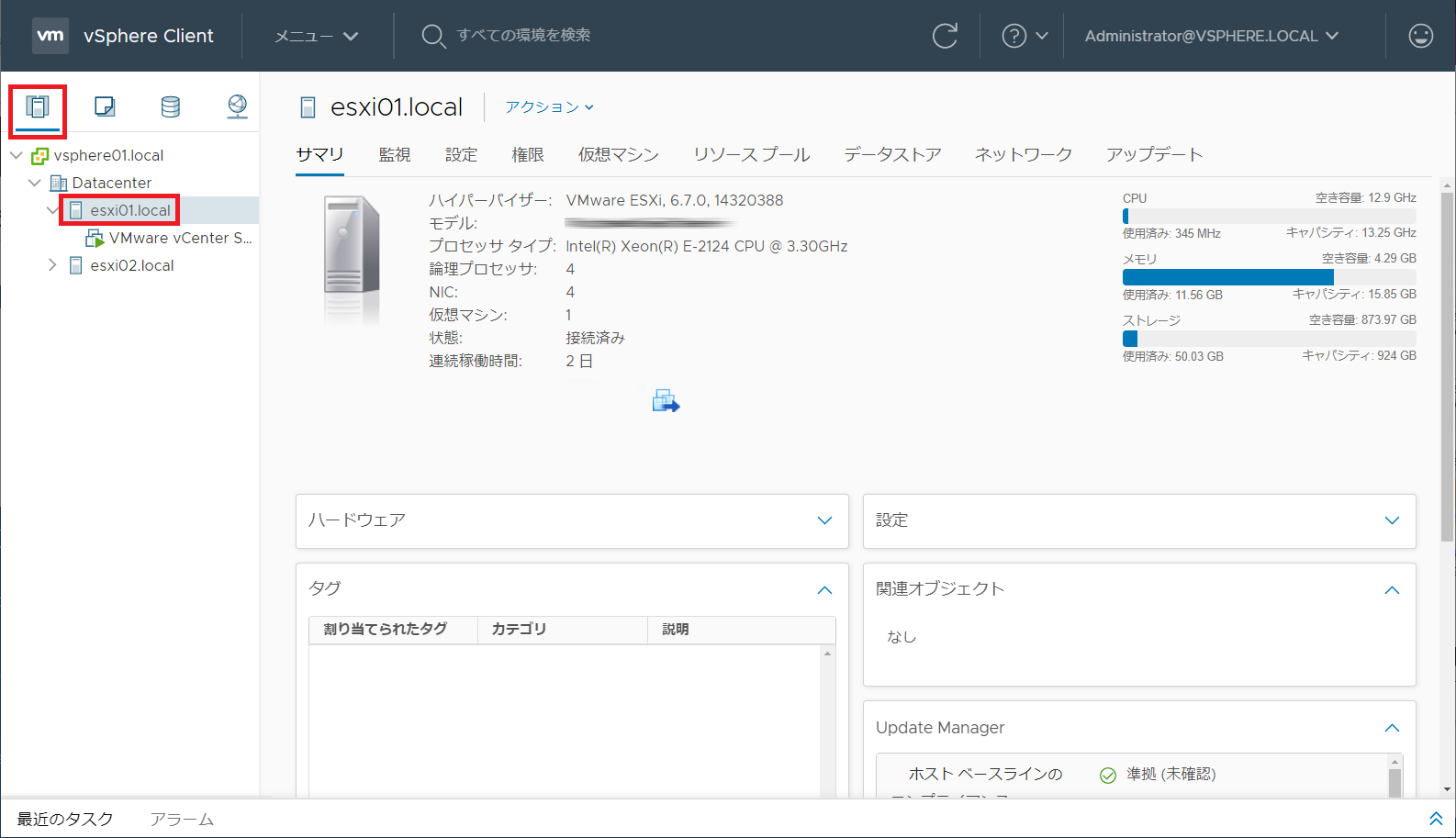Screen dimensions: 1456x838
Task: Select vsphere01.local in the tree
Action: (x=108, y=155)
